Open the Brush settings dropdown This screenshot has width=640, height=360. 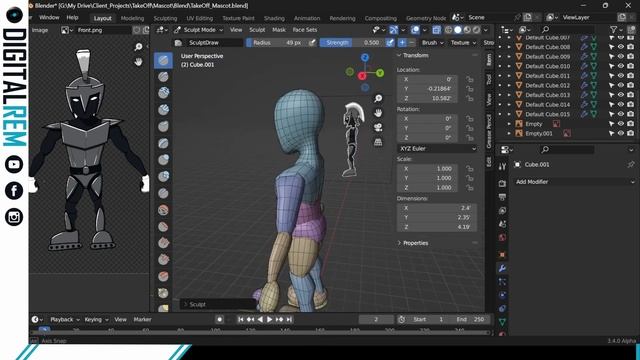click(x=433, y=42)
